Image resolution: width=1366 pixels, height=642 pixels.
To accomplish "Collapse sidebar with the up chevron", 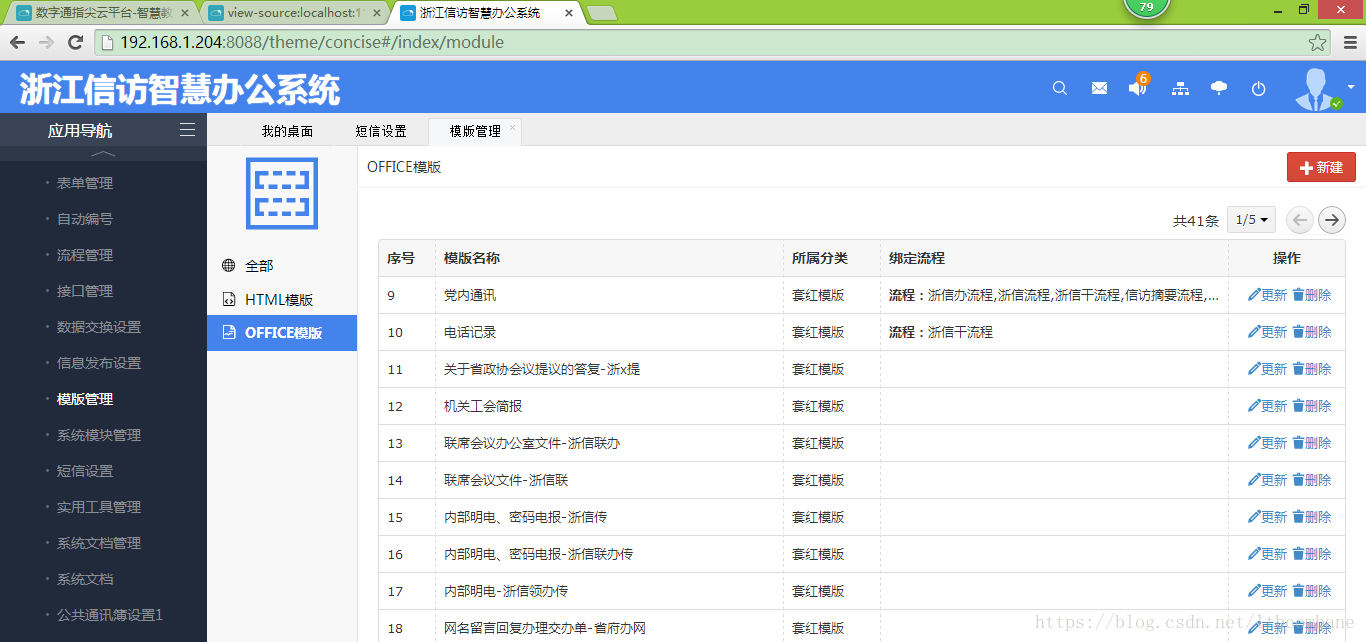I will tap(103, 154).
